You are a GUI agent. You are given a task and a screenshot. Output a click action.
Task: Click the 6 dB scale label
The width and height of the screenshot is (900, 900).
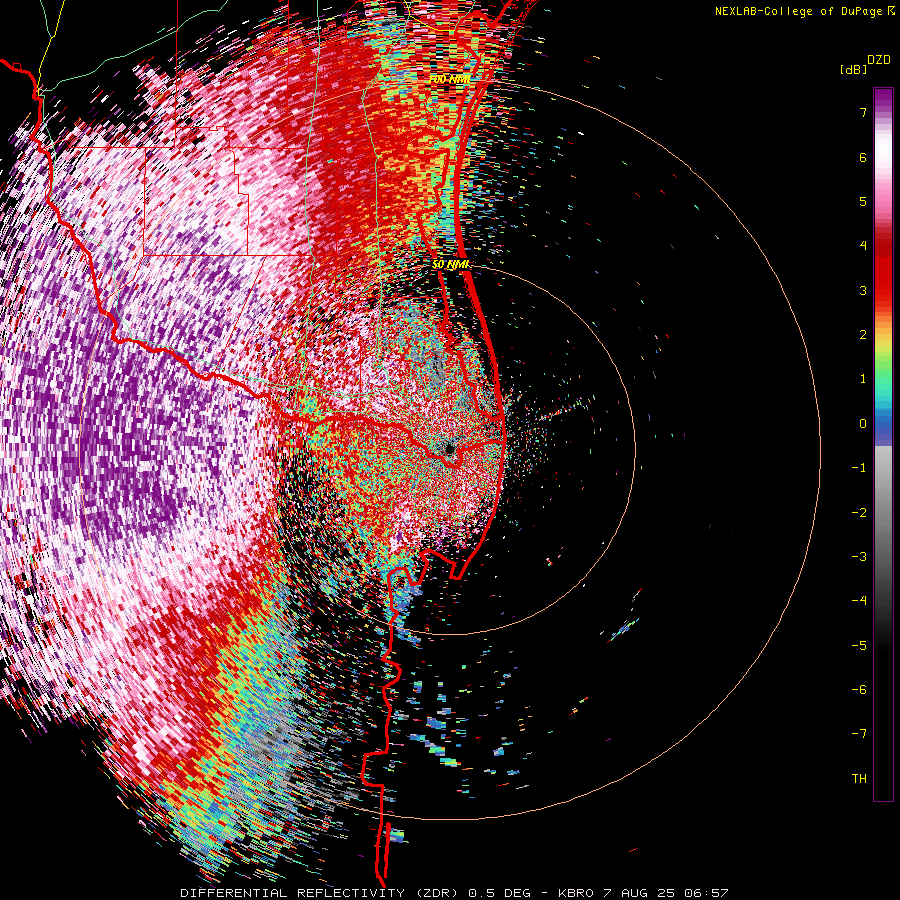point(863,157)
